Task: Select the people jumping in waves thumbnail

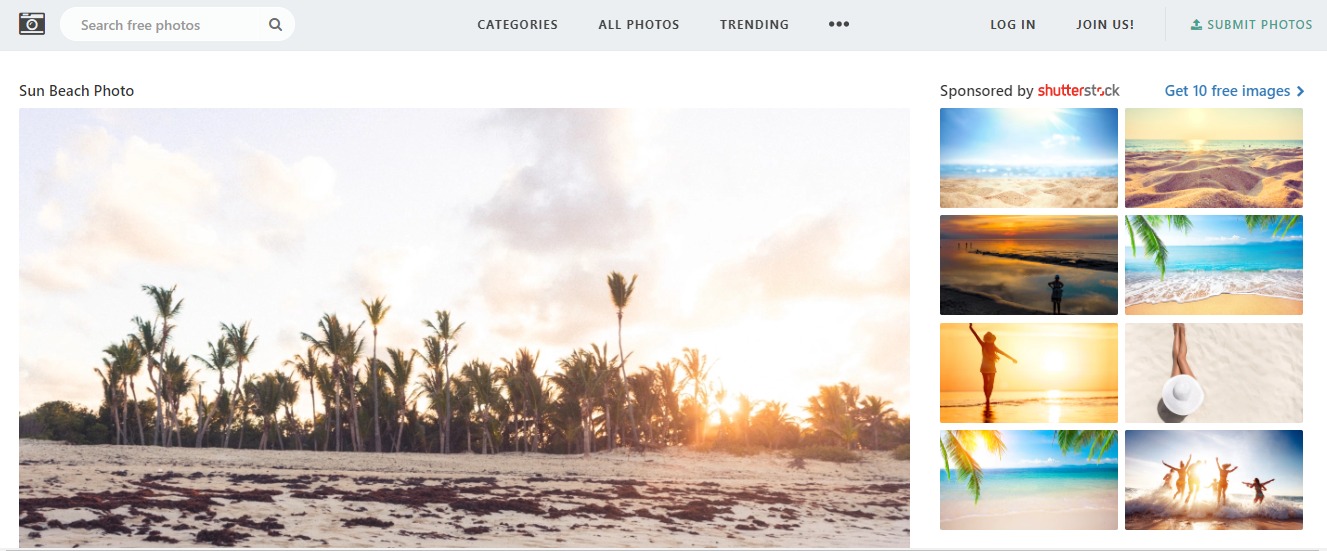Action: coord(1214,480)
